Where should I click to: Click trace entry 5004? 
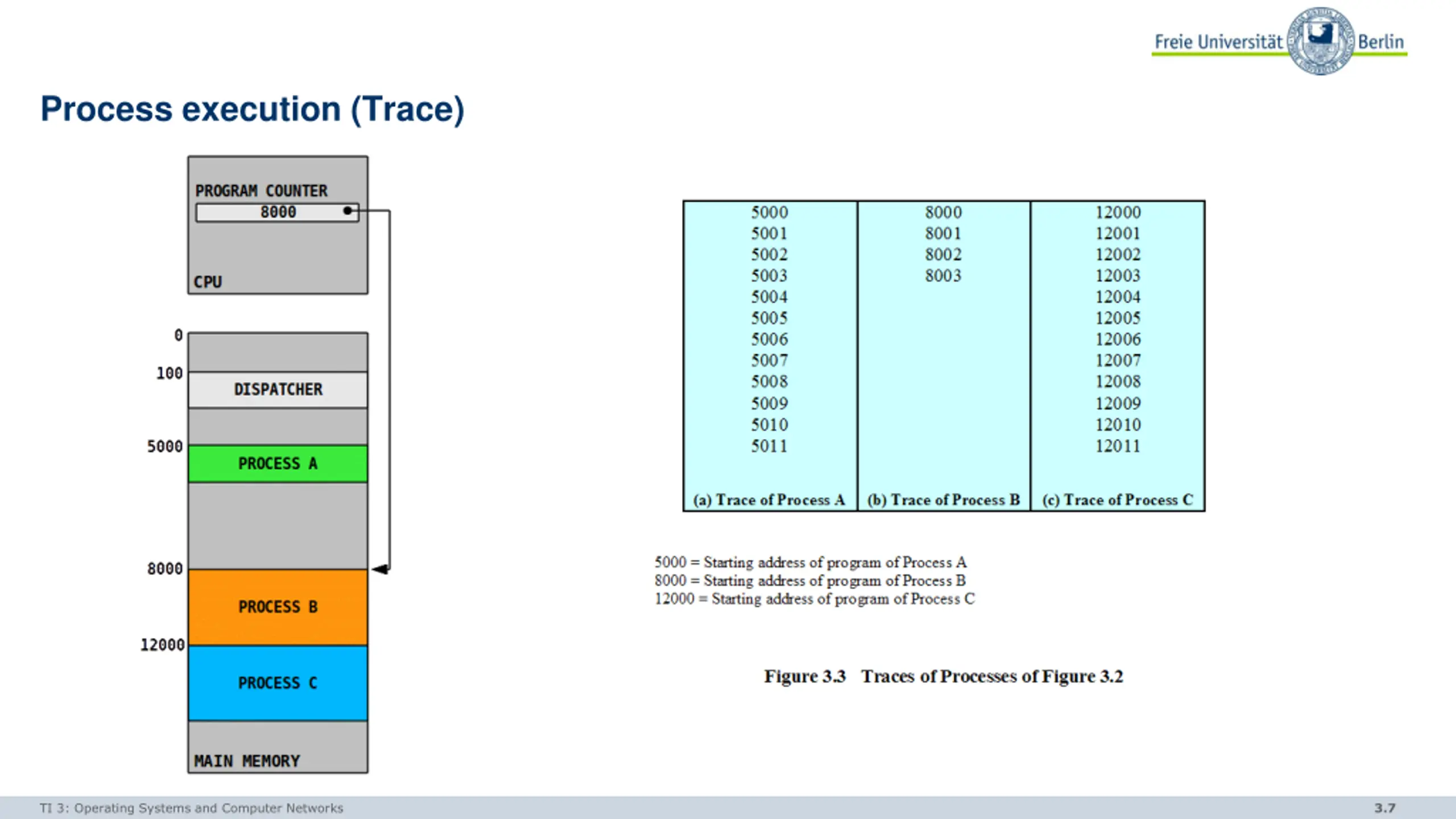click(770, 297)
